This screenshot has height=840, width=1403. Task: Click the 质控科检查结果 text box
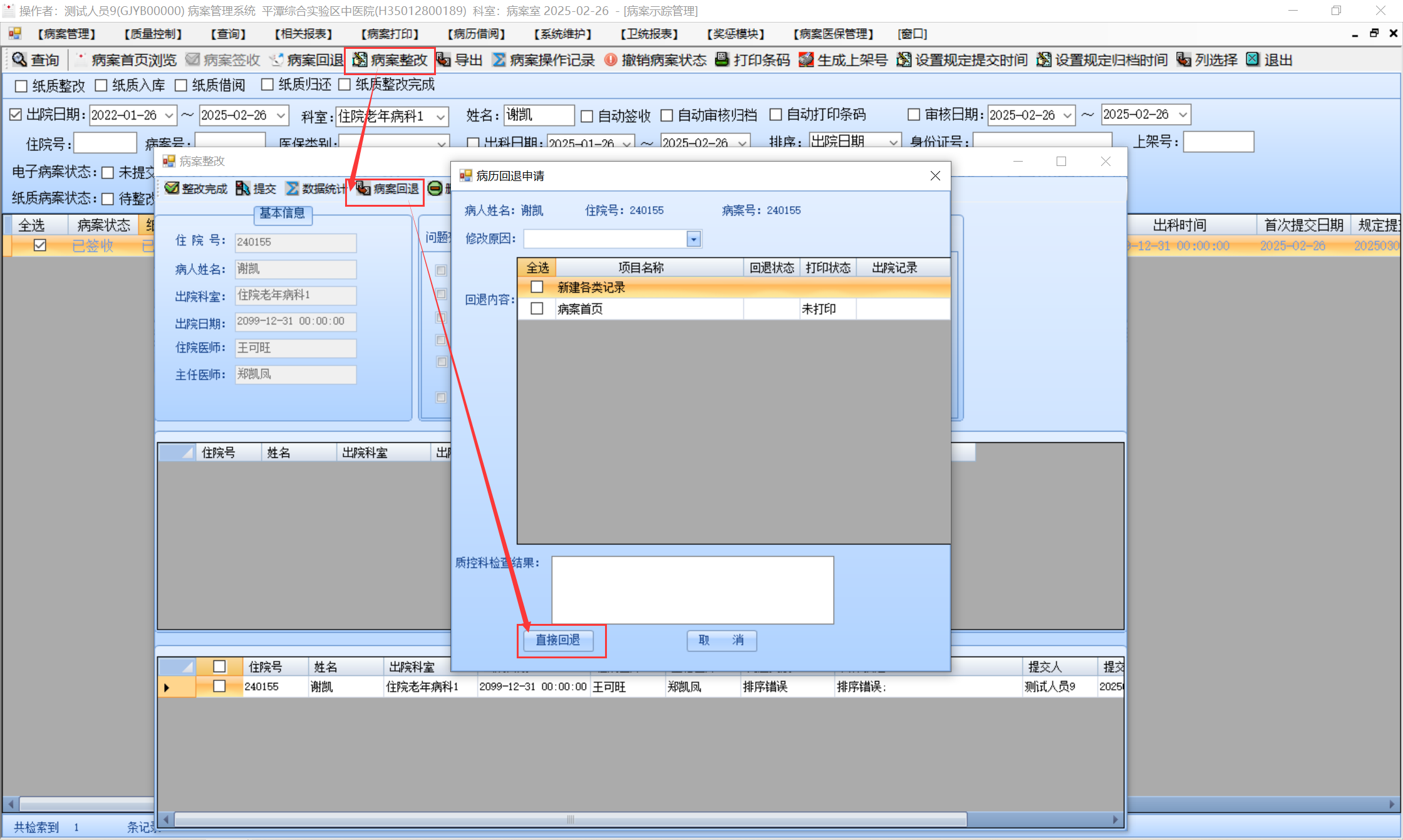coord(692,589)
